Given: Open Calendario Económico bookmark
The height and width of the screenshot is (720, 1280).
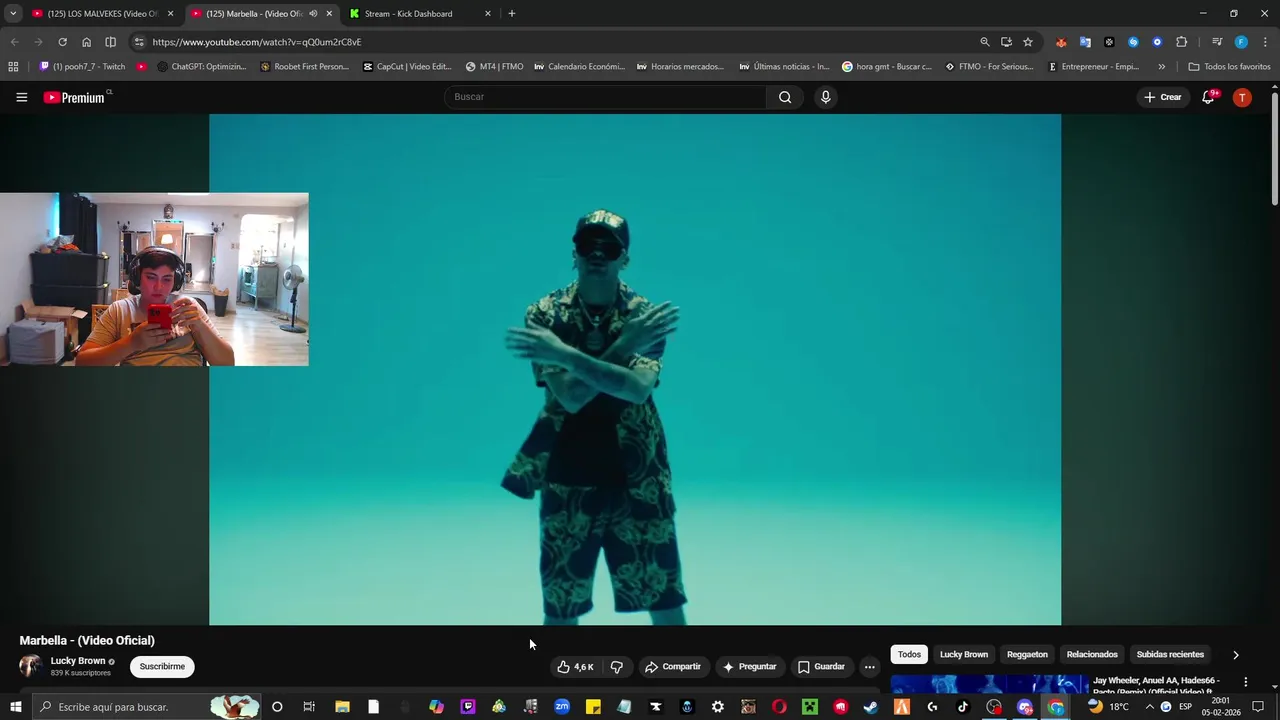Looking at the screenshot, I should 579,67.
